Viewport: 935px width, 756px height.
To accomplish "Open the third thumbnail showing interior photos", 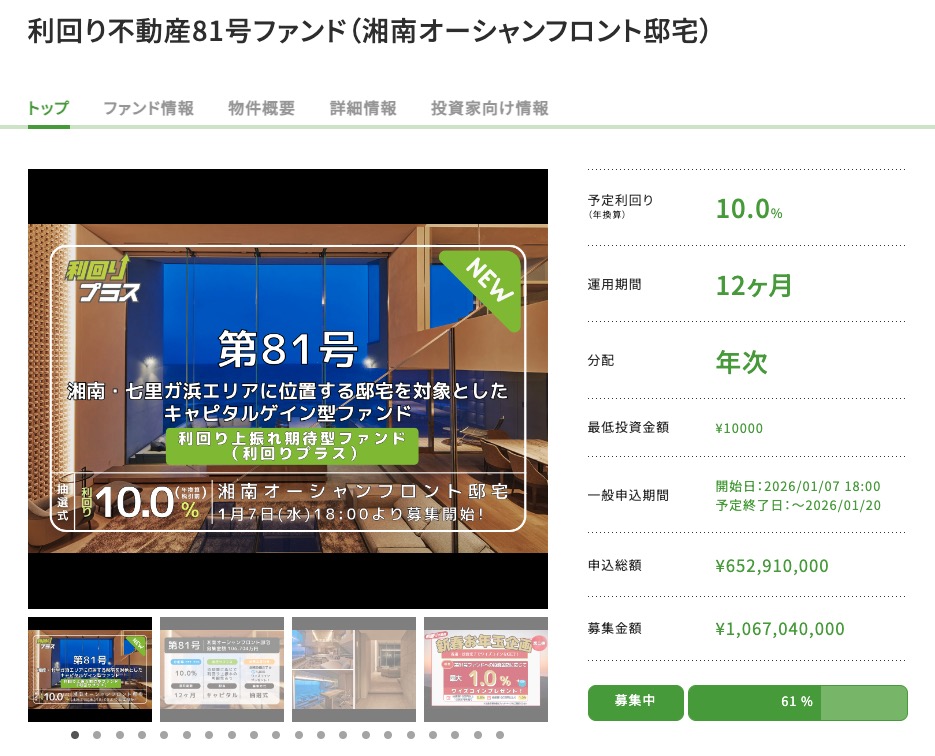I will [x=354, y=669].
